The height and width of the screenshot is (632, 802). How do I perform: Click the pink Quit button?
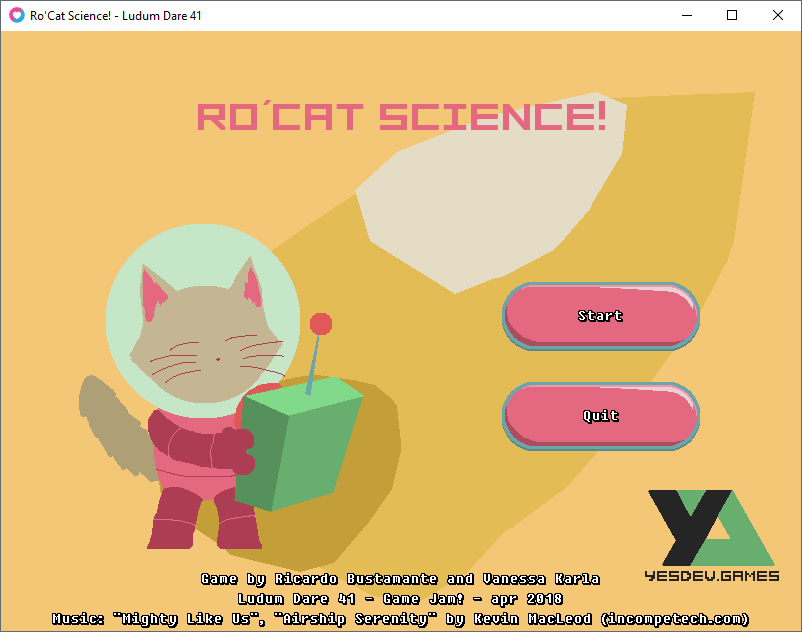(600, 416)
